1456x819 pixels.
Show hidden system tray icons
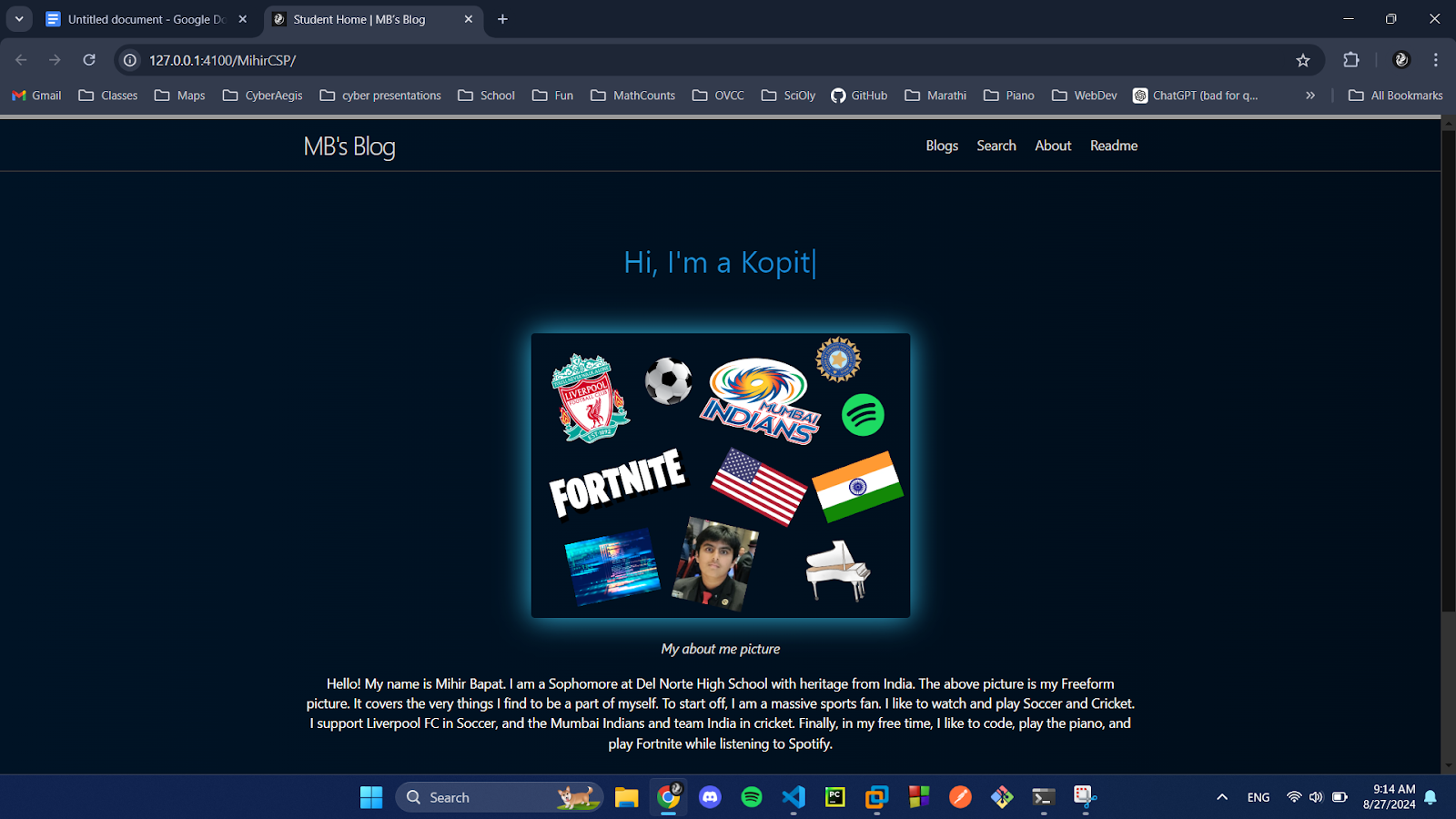[x=1222, y=797]
